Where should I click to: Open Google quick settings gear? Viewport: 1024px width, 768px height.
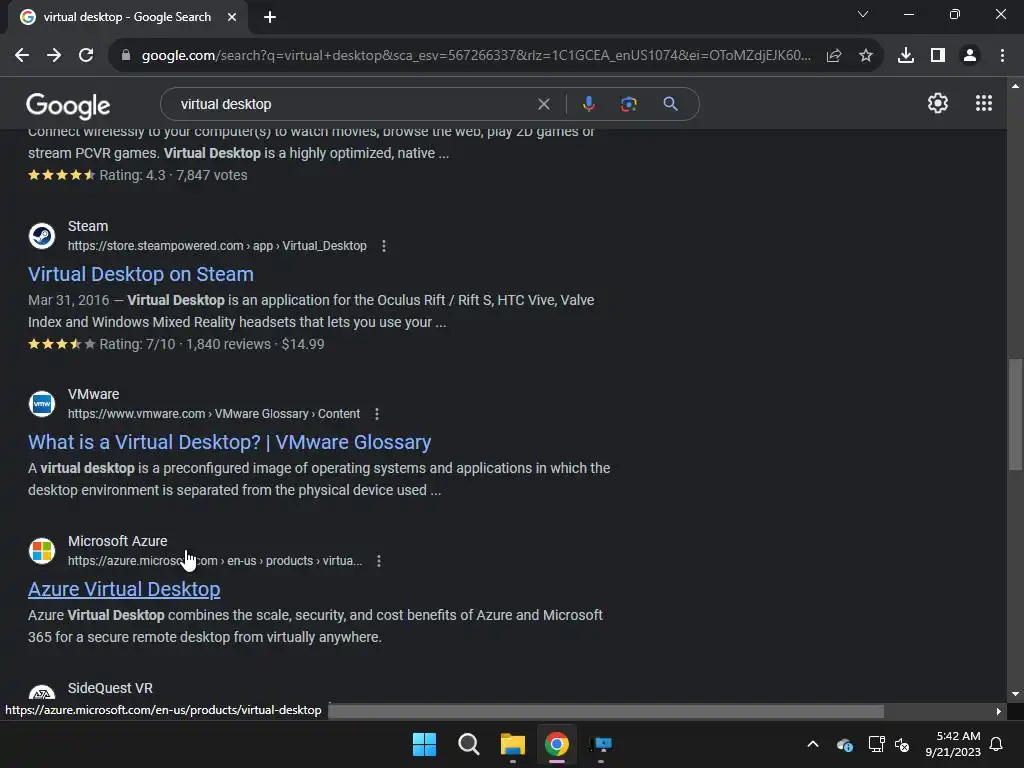click(x=938, y=103)
